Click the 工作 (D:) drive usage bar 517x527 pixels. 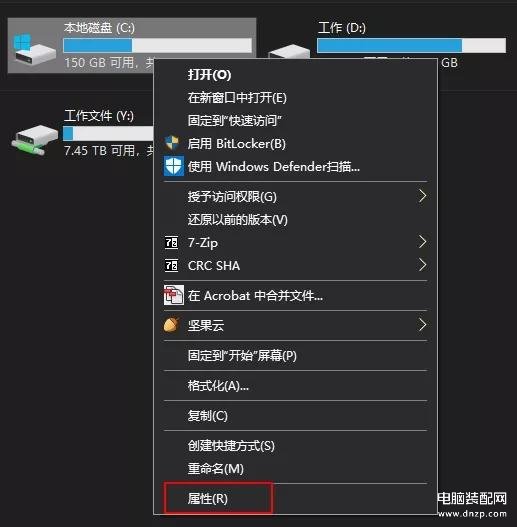pyautogui.click(x=411, y=45)
